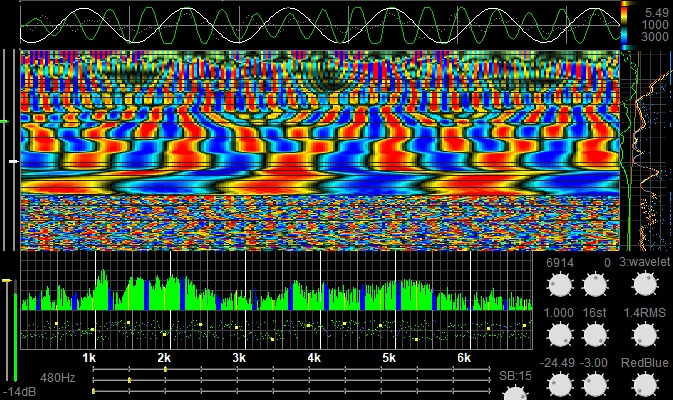Click the knob below the SB:15 label
Image resolution: width=673 pixels, height=400 pixels.
pyautogui.click(x=515, y=393)
